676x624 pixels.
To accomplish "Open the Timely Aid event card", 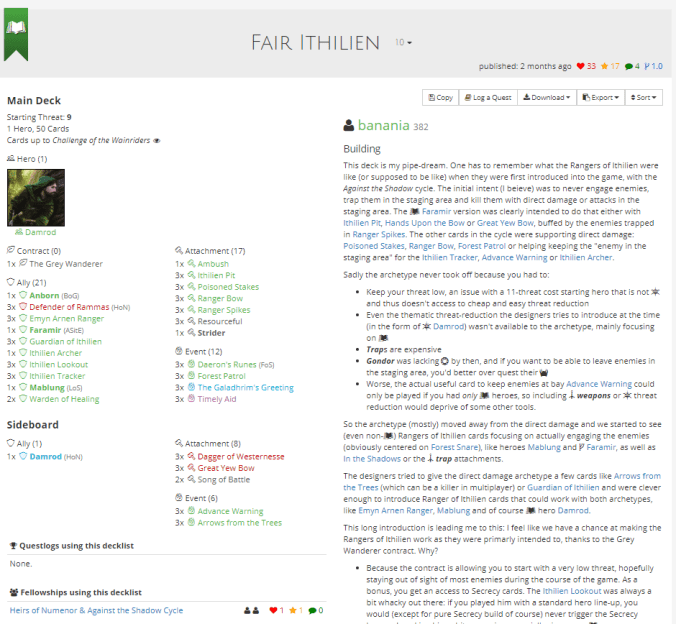I will [217, 399].
